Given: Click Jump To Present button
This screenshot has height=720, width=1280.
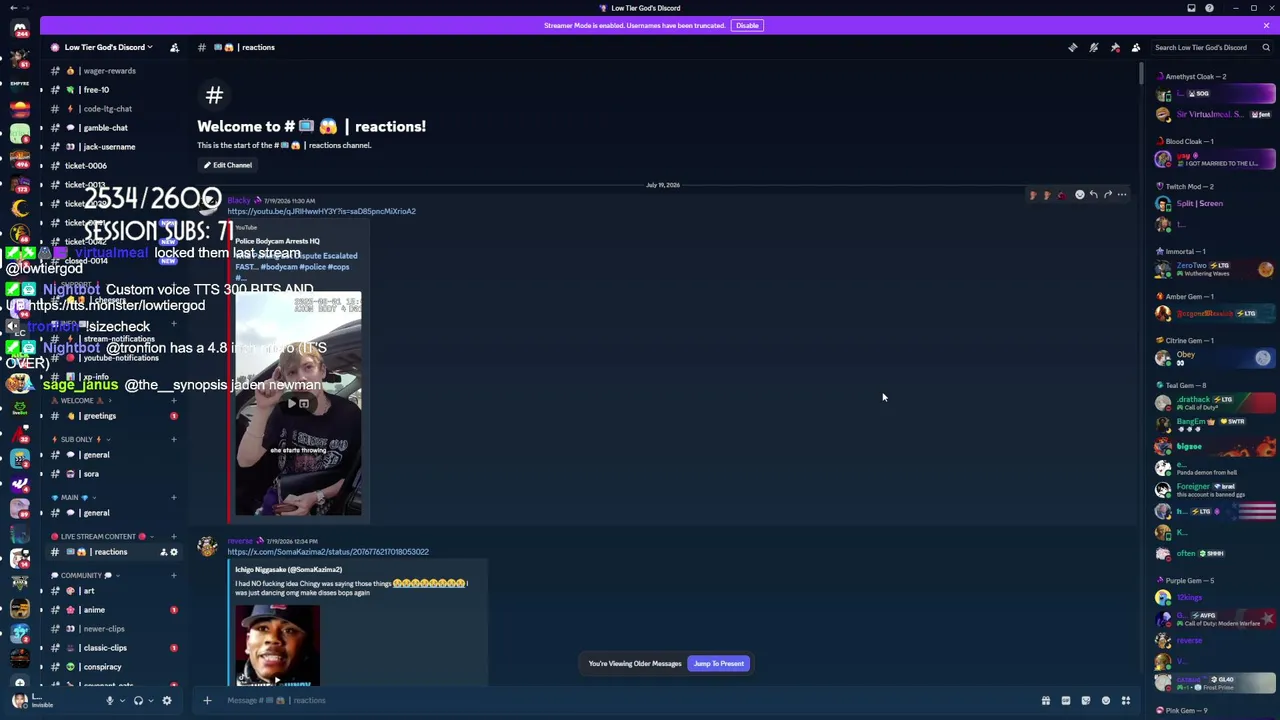Looking at the screenshot, I should [719, 664].
